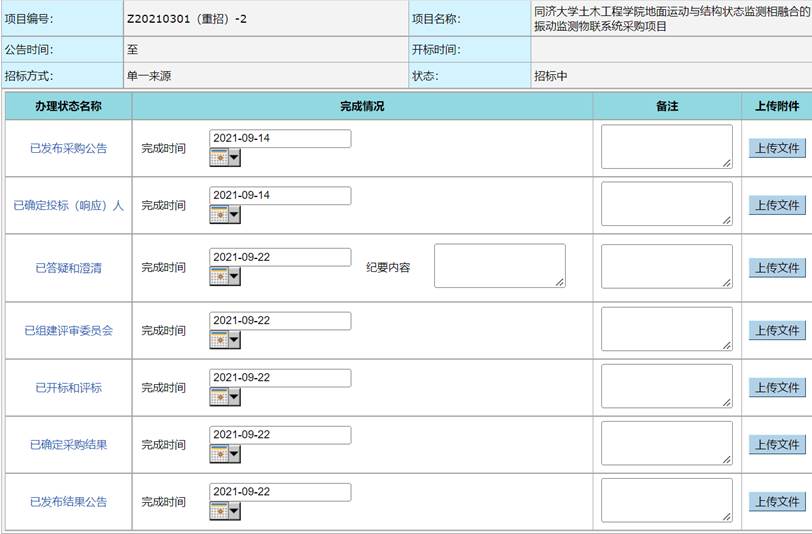Open the 已组建评审委员会 status link
The height and width of the screenshot is (534, 812).
click(x=68, y=330)
